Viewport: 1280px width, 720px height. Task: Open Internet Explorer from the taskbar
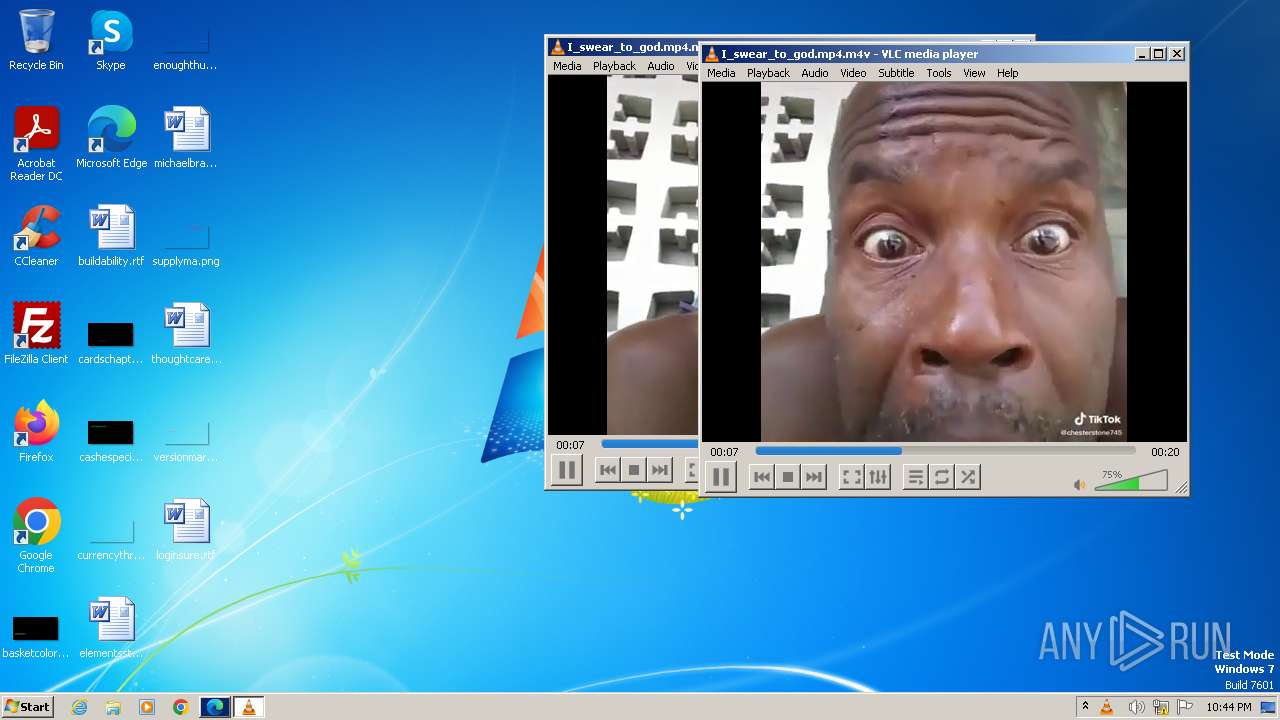pyautogui.click(x=79, y=707)
